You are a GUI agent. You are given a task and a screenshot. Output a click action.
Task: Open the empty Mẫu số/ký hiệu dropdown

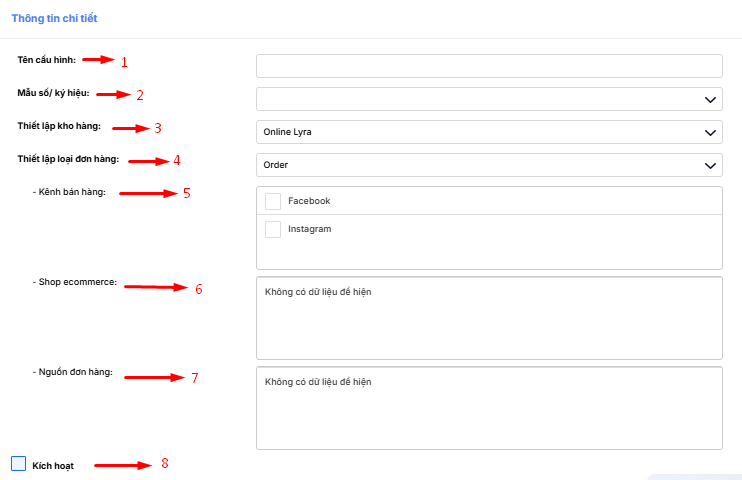pyautogui.click(x=480, y=99)
